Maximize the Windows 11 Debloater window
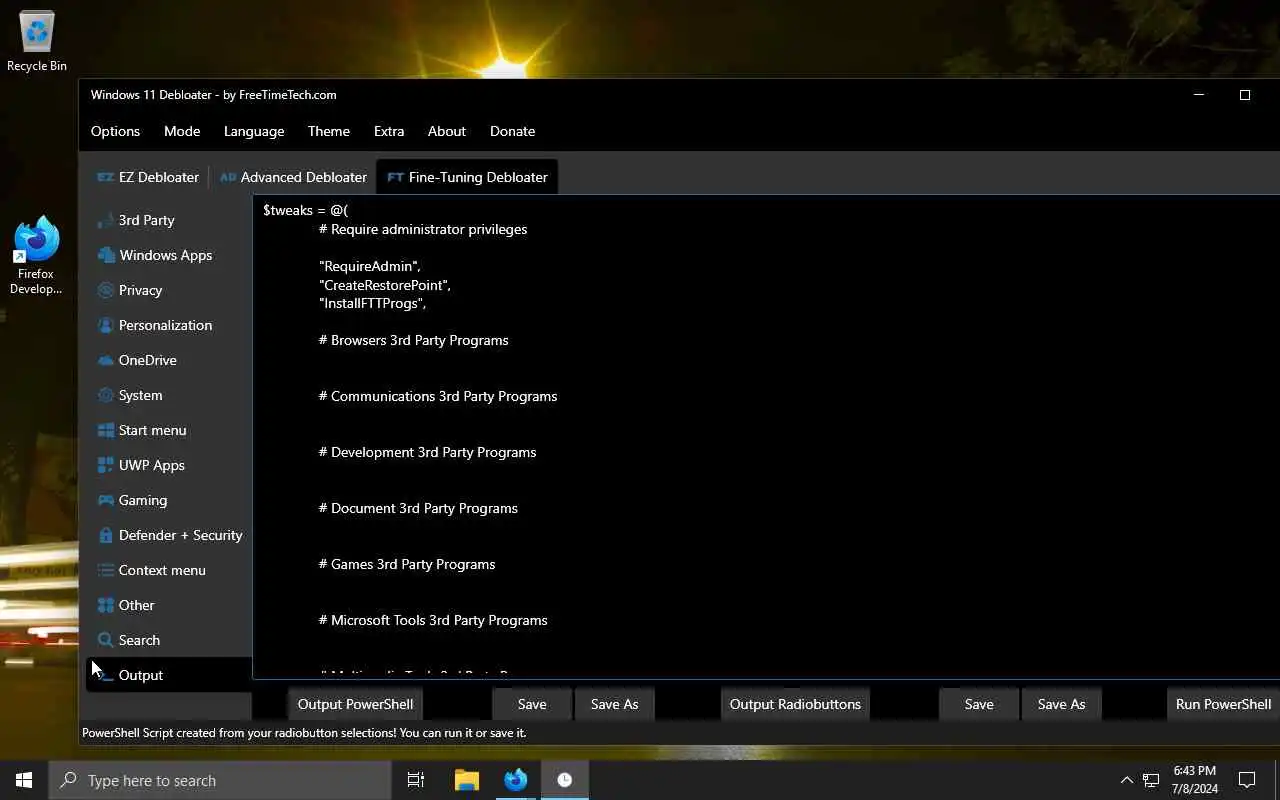The width and height of the screenshot is (1280, 800). pyautogui.click(x=1245, y=95)
